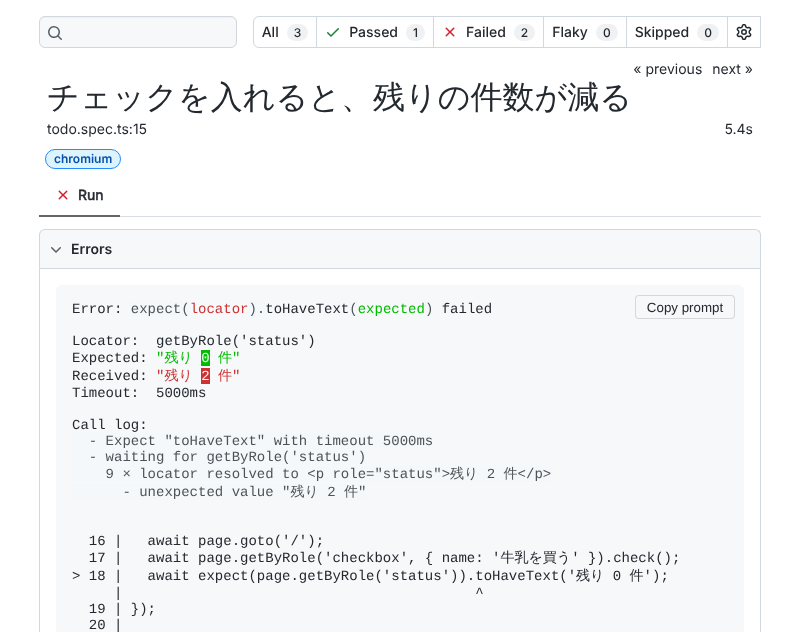Viewport: 800px width, 632px height.
Task: Click code line 17 with checkbox check()
Action: click(x=384, y=558)
